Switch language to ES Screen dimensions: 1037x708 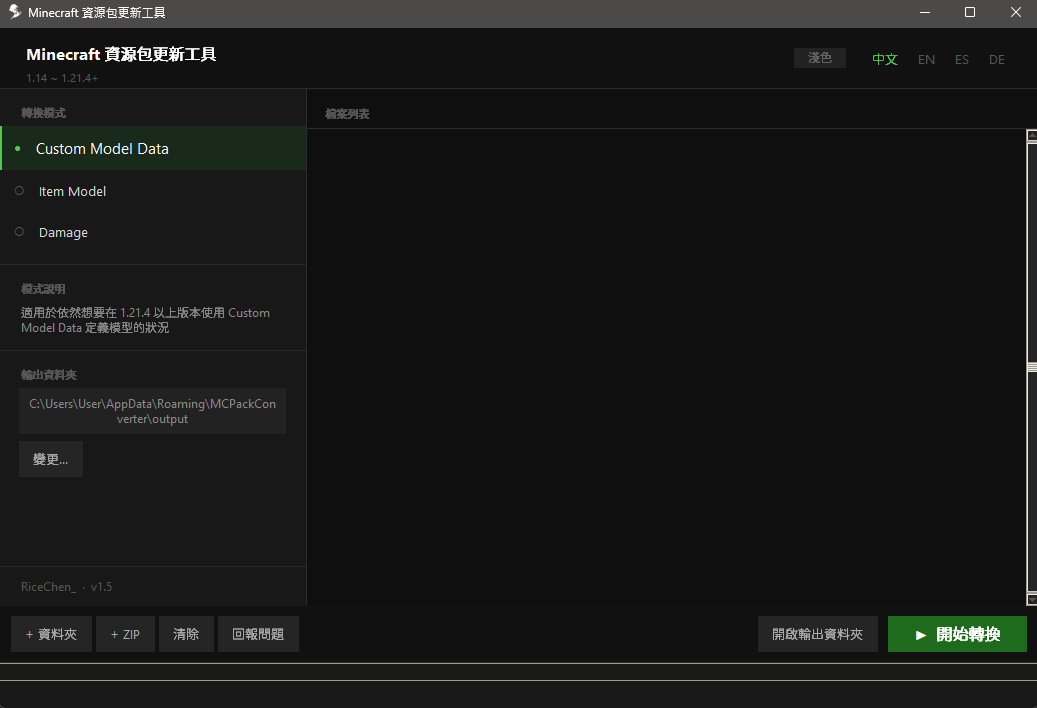962,59
